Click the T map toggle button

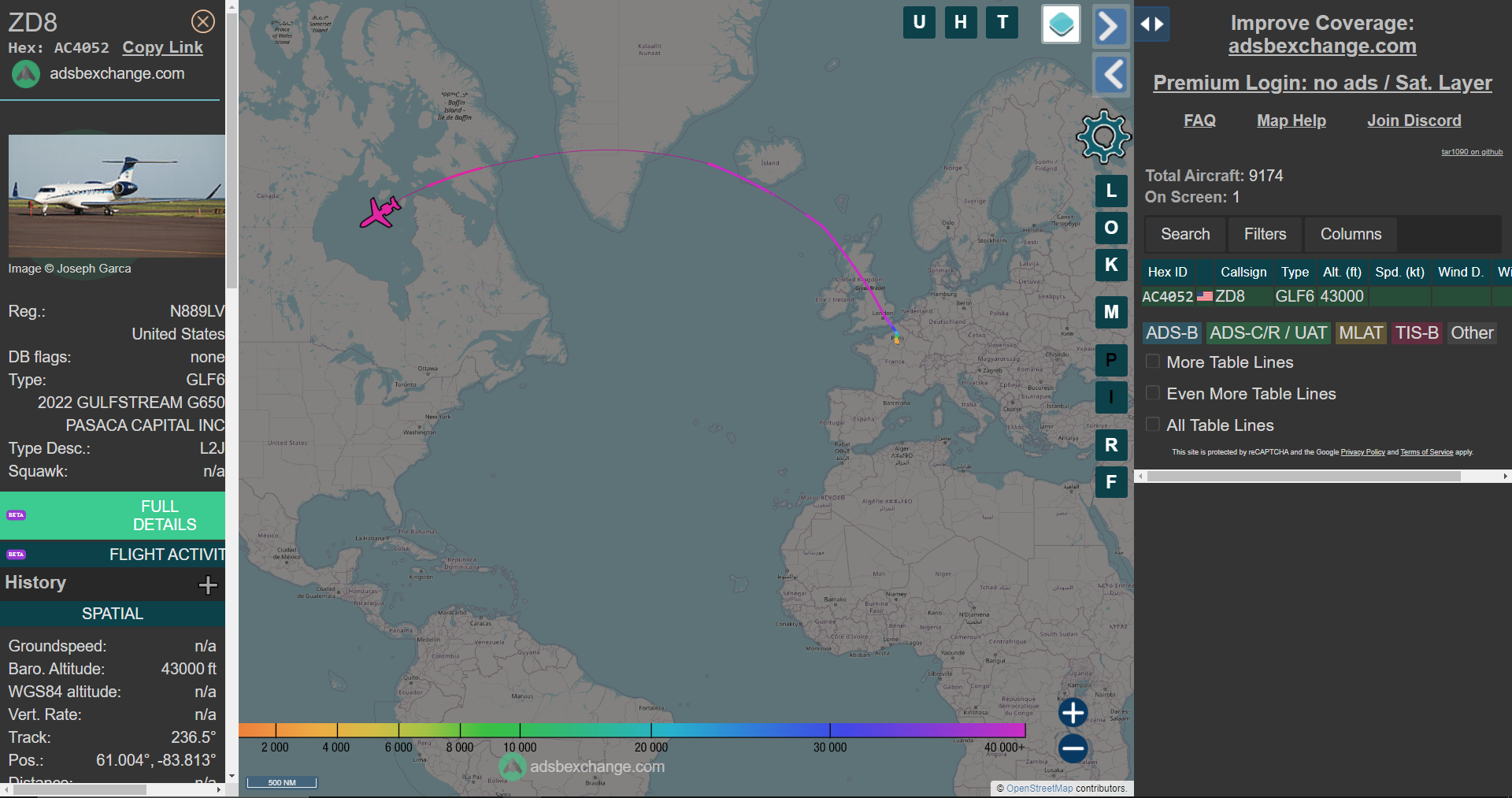pyautogui.click(x=1002, y=22)
